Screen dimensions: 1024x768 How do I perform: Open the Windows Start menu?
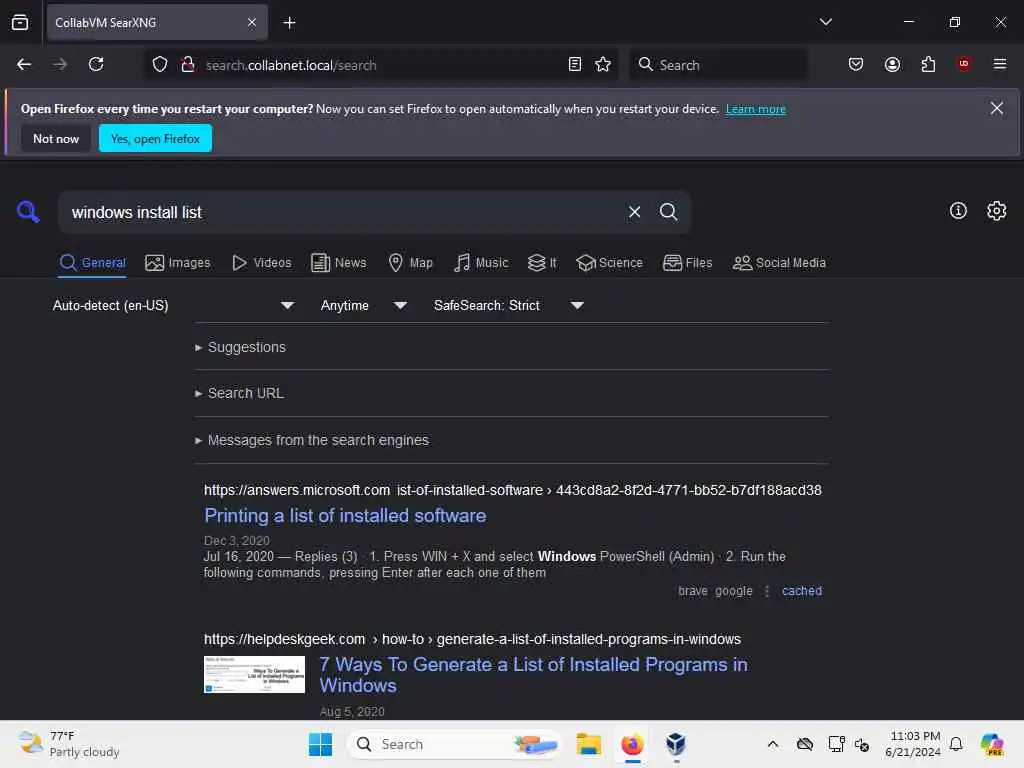pyautogui.click(x=320, y=744)
